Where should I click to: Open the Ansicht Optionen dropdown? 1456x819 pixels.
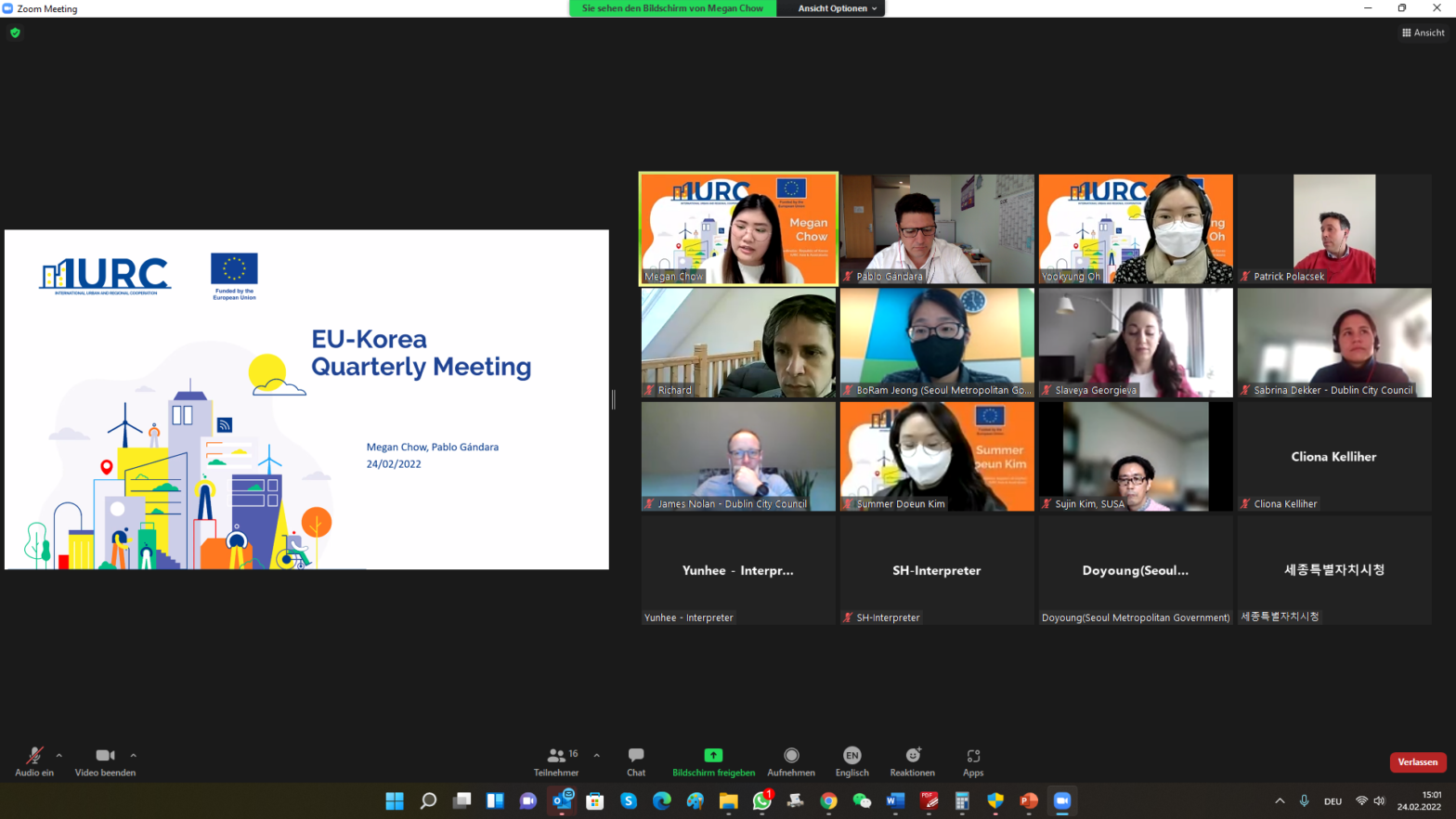pyautogui.click(x=836, y=8)
